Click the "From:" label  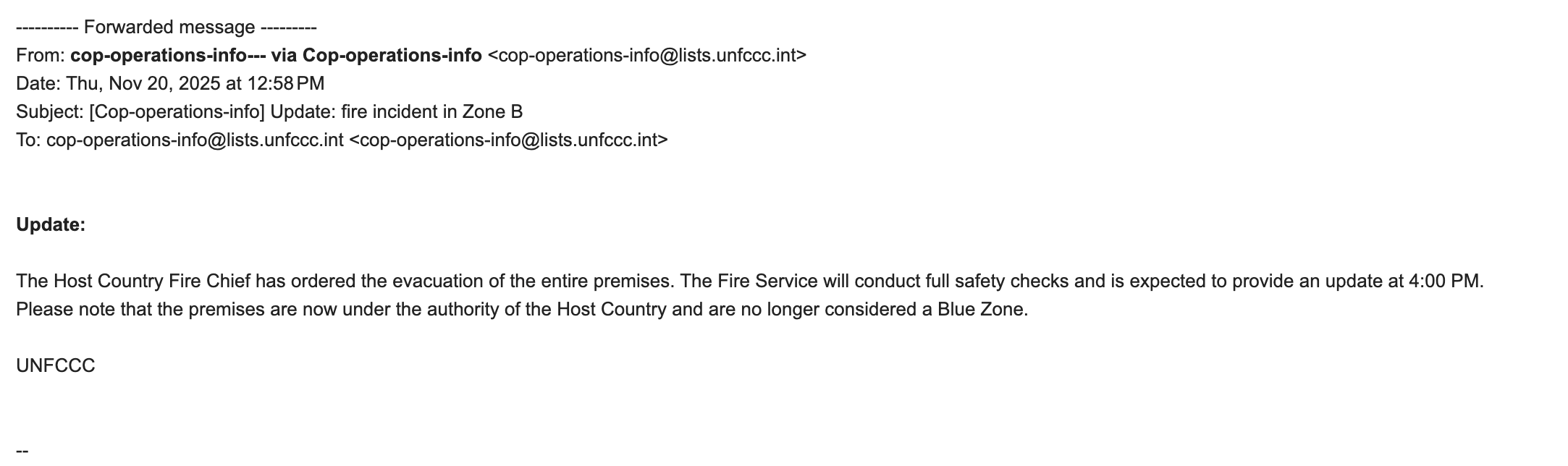(x=41, y=56)
